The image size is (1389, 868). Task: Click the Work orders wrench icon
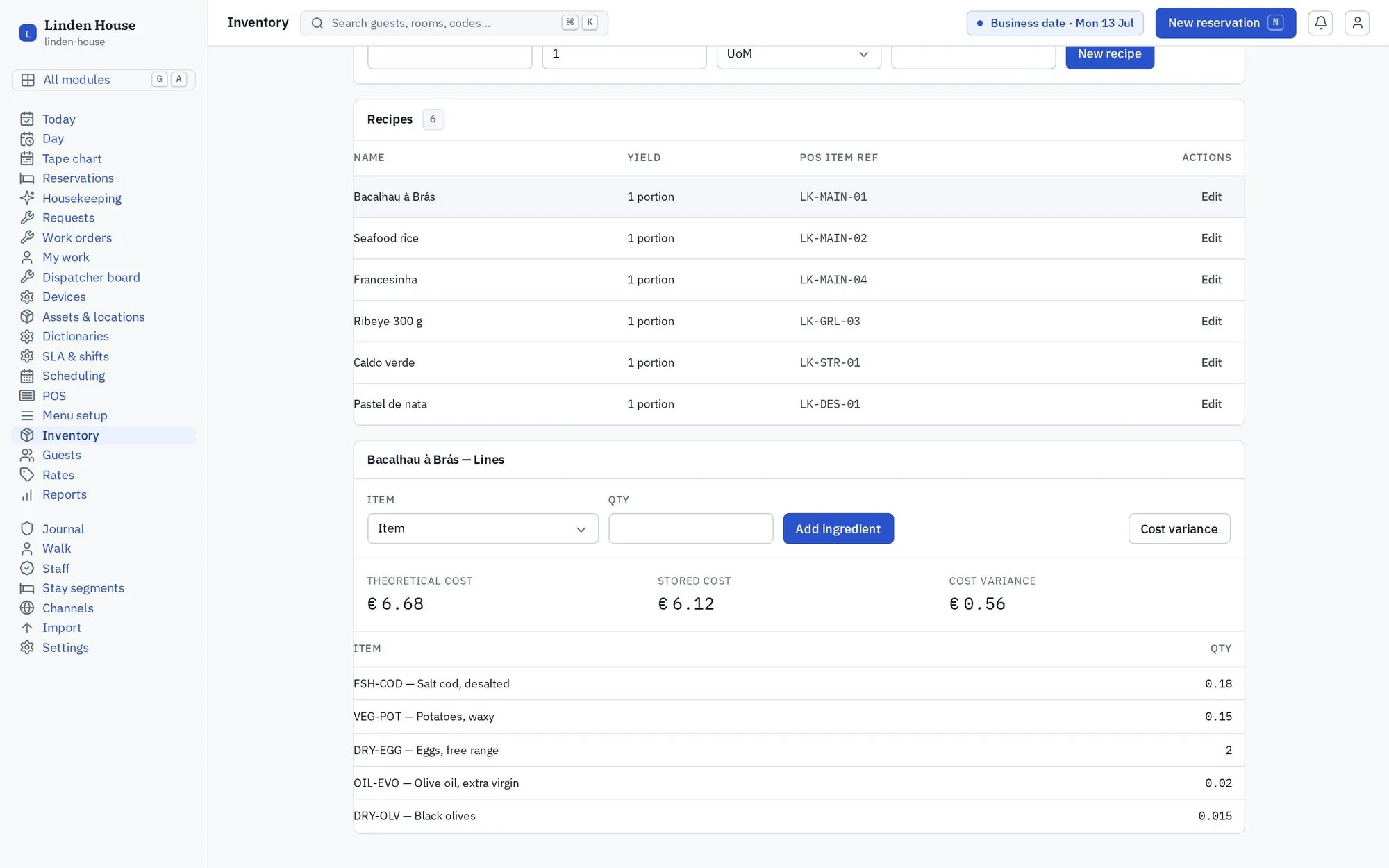pos(27,237)
